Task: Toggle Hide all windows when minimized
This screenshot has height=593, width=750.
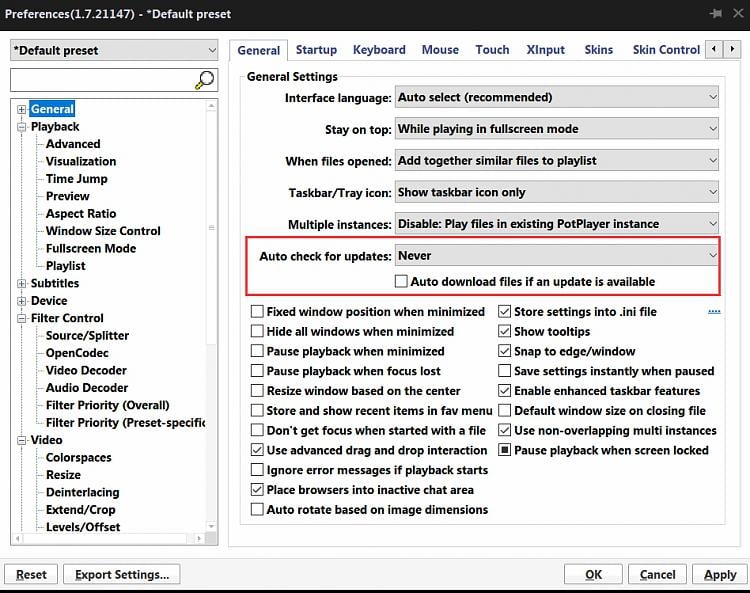Action: (x=257, y=331)
